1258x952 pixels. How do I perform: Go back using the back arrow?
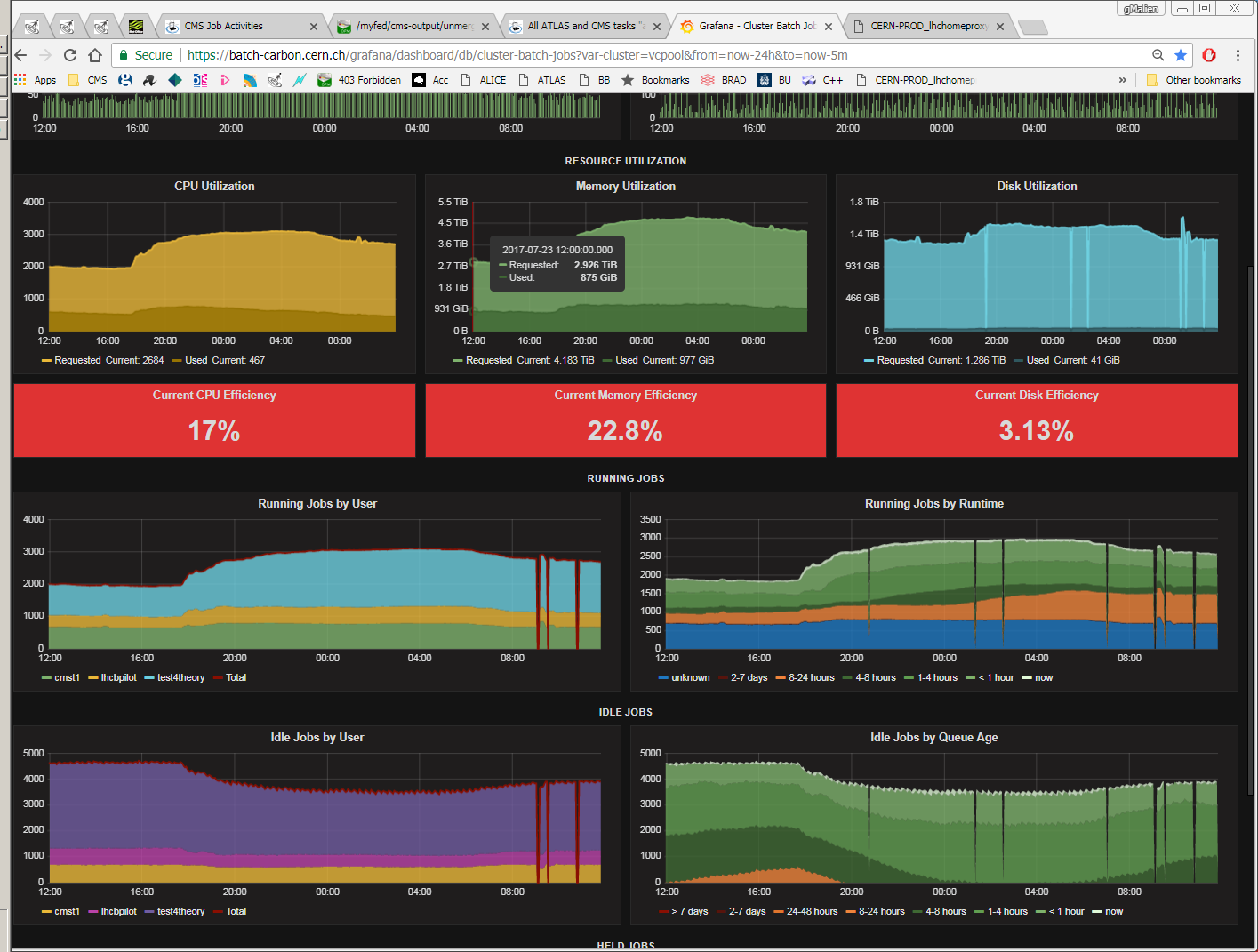point(21,55)
